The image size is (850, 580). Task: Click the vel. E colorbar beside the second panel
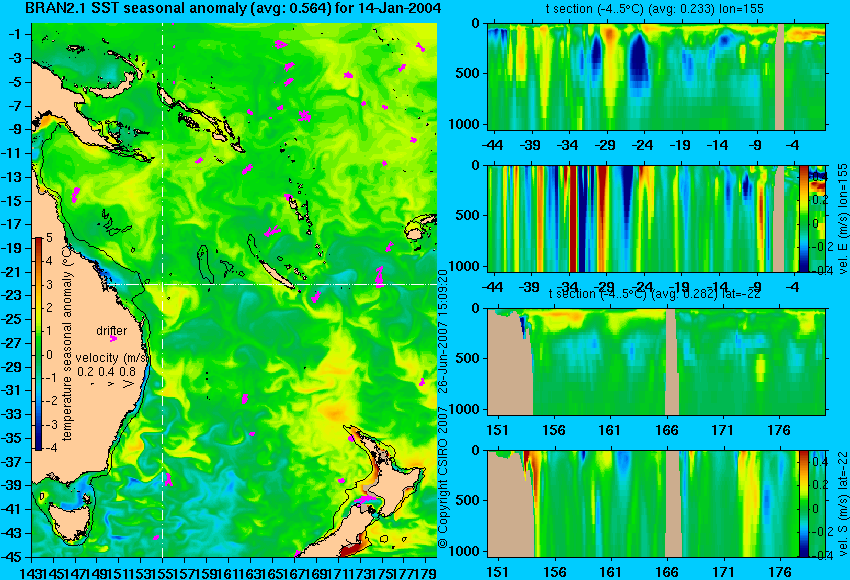coord(803,218)
